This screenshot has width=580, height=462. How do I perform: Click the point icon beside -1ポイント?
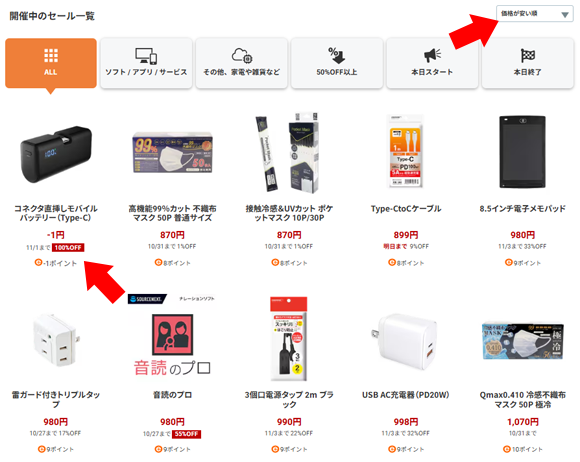pos(38,263)
